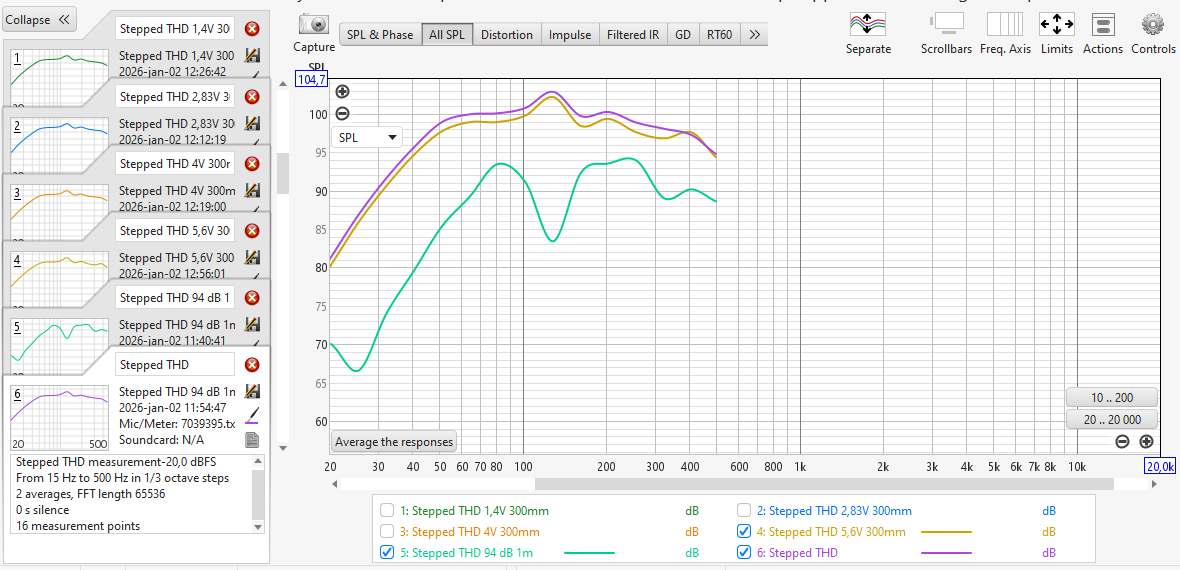Select measurement 6 purple thumbnail

[60, 417]
